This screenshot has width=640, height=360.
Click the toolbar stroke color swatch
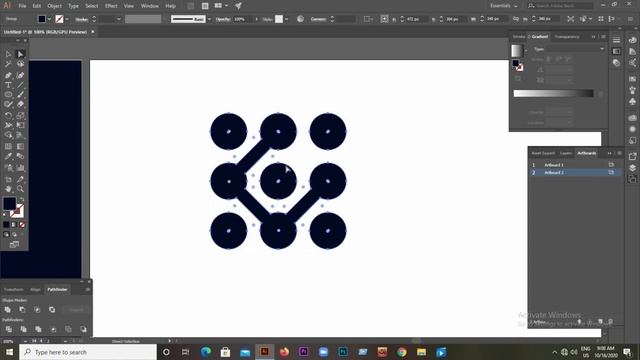click(x=17, y=211)
